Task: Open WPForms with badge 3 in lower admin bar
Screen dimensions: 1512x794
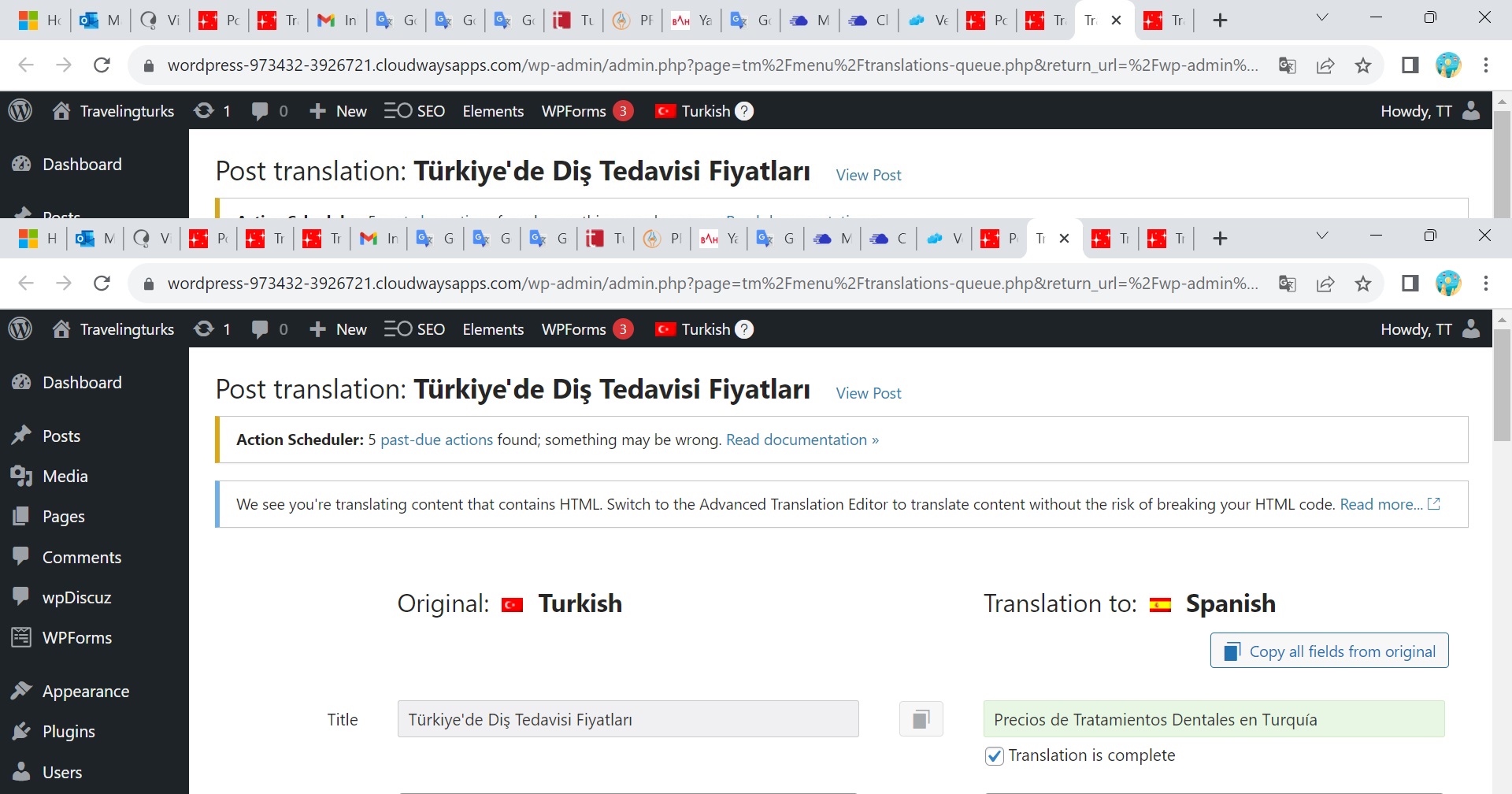Action: pos(587,329)
